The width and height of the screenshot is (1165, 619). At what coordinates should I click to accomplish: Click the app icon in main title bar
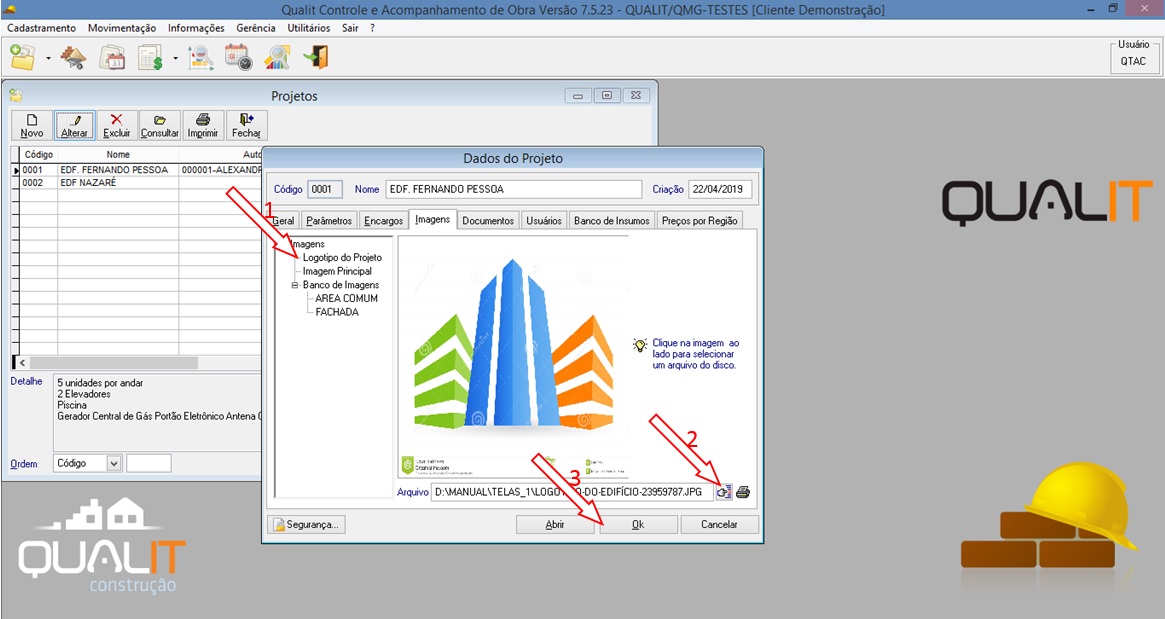[10, 10]
